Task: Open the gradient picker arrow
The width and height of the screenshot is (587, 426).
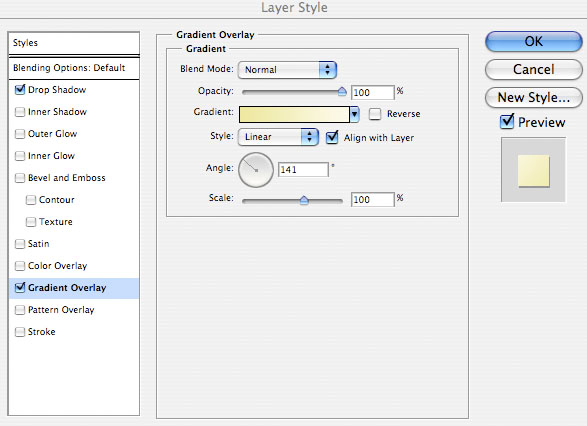Action: click(354, 114)
